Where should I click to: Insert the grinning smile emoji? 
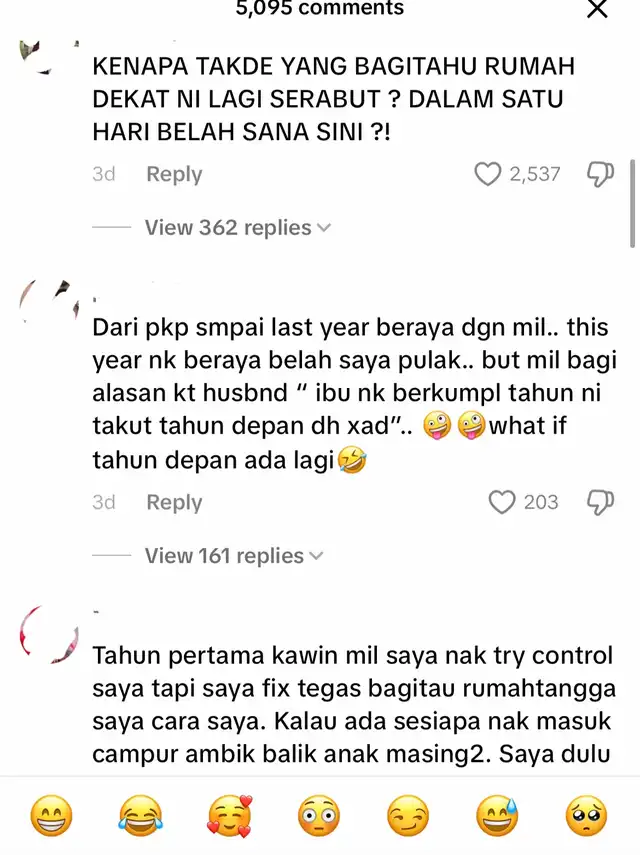(51, 816)
